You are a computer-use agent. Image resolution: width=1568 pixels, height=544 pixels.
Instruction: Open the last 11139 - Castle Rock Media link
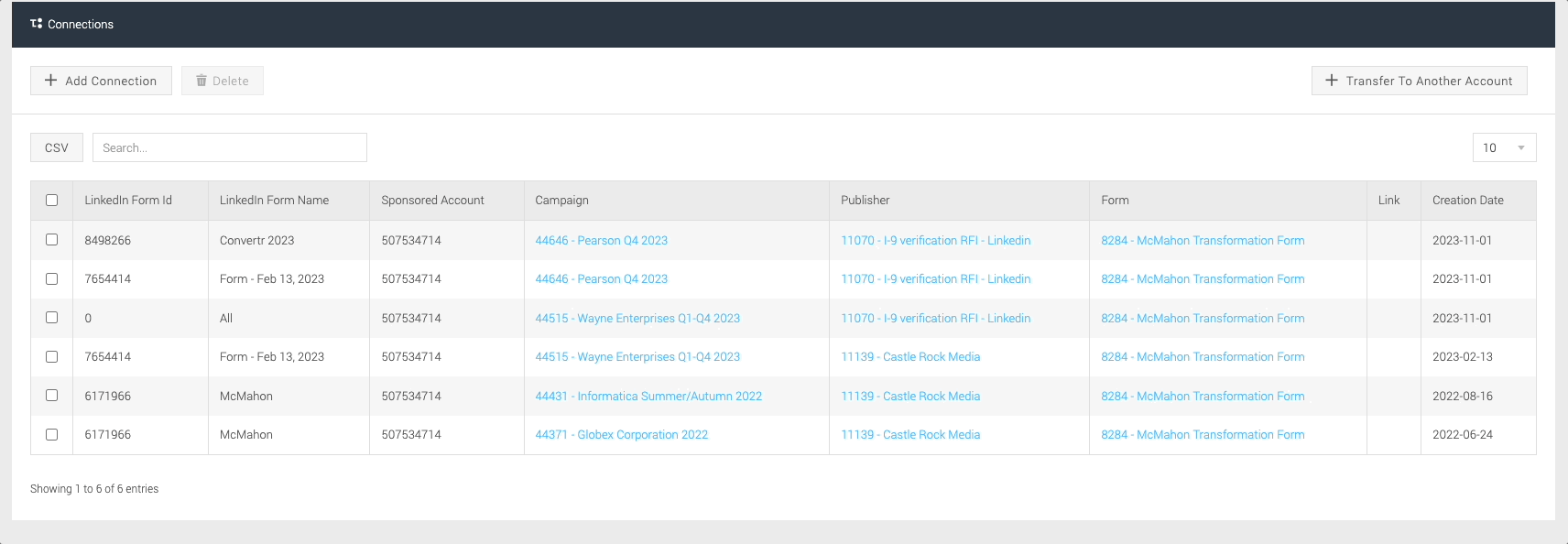910,435
